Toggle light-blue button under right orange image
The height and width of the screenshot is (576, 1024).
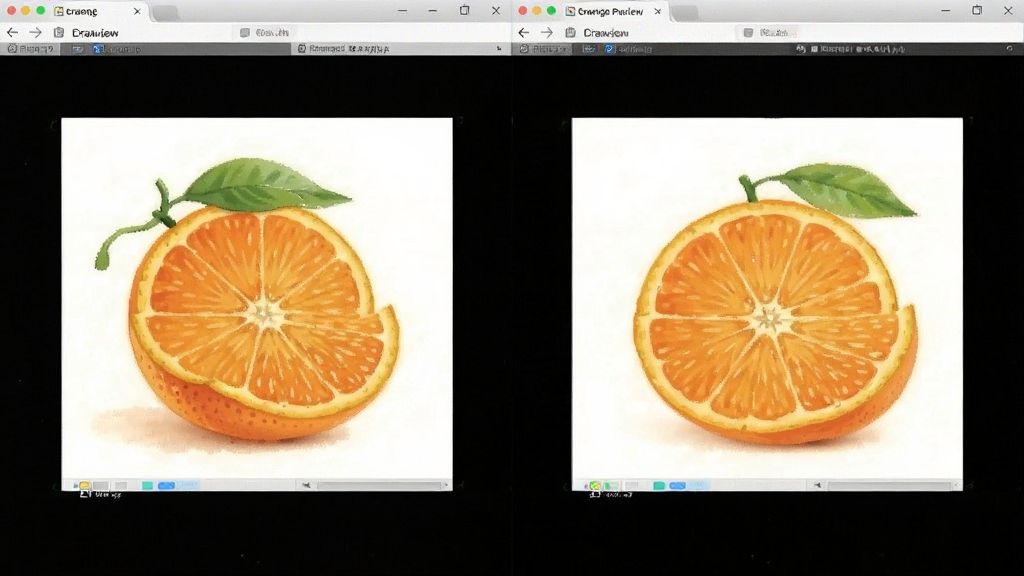[698, 485]
